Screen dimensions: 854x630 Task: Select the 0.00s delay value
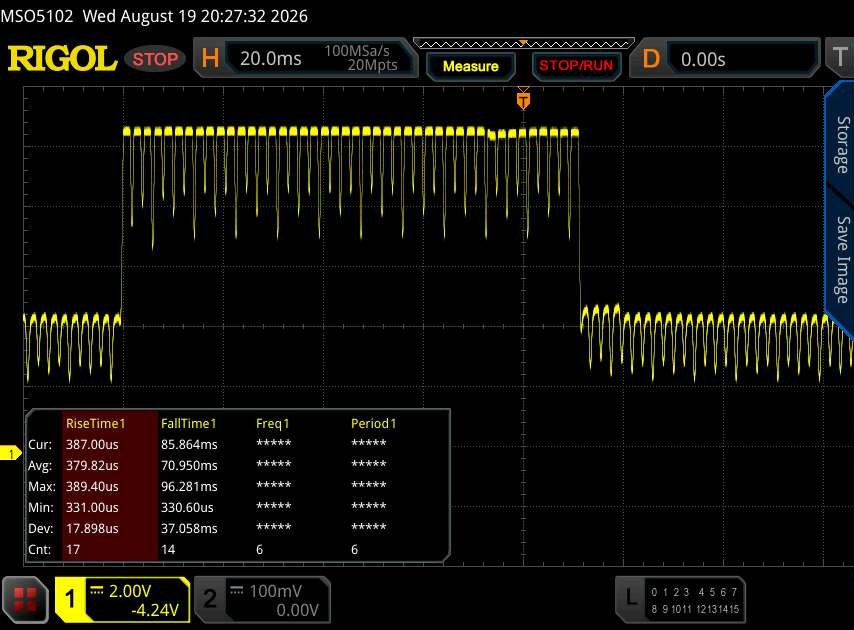[703, 59]
